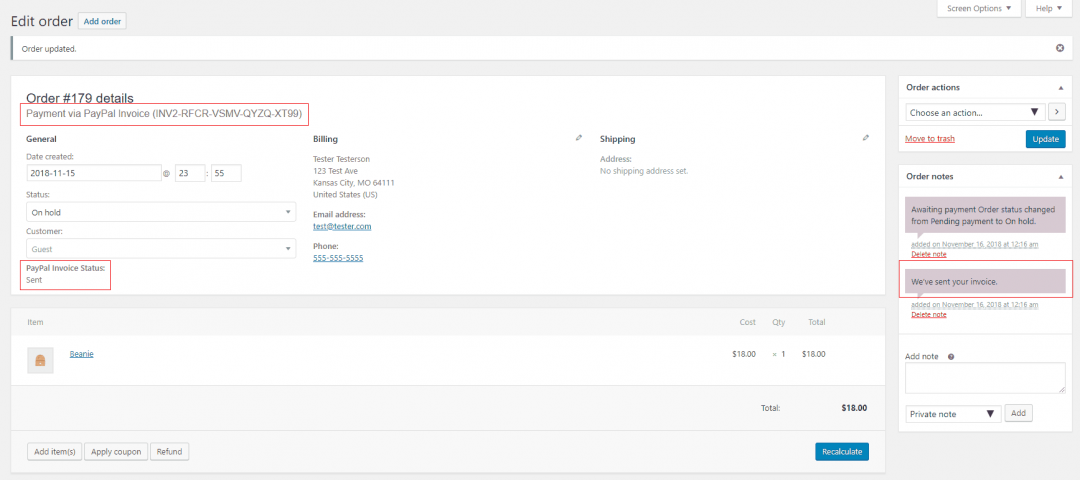Image resolution: width=1080 pixels, height=480 pixels.
Task: Click the test@tester.com email link
Action: point(342,226)
